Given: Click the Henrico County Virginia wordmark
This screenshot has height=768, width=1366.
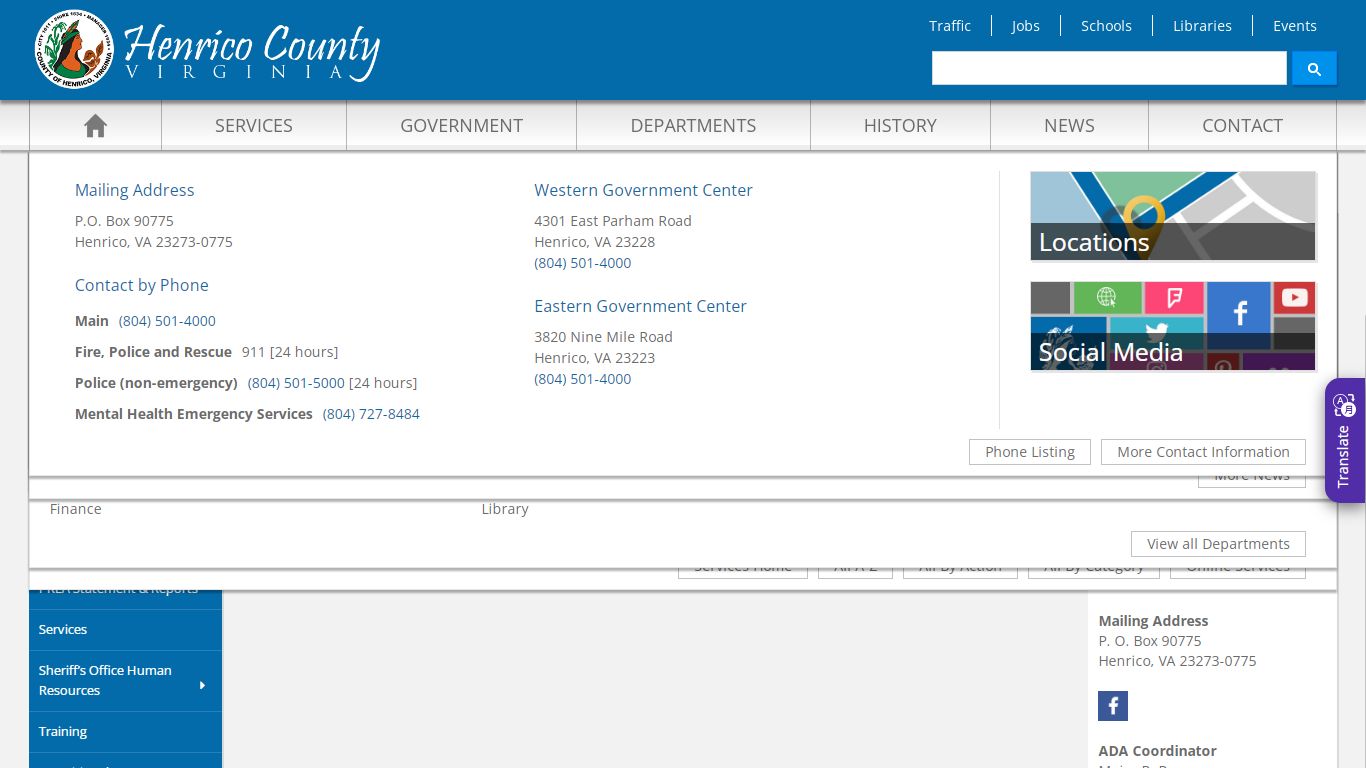Looking at the screenshot, I should point(251,52).
